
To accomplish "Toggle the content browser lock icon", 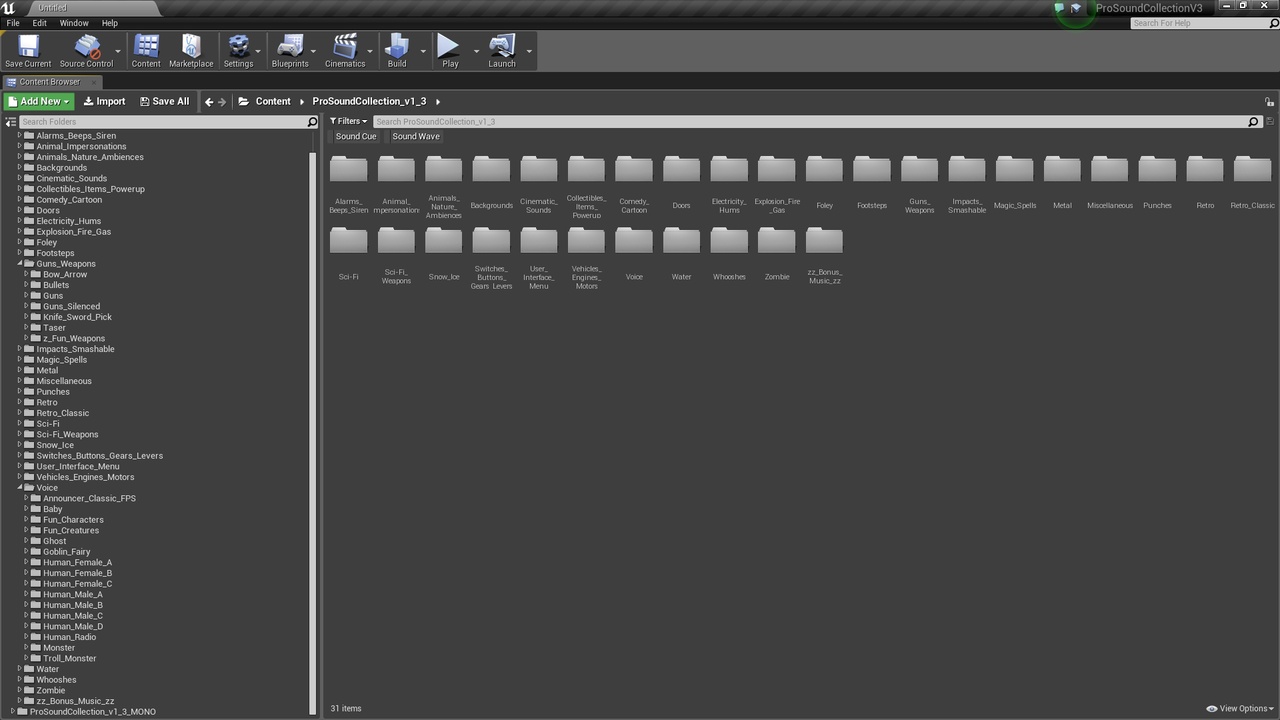I will click(x=1269, y=102).
